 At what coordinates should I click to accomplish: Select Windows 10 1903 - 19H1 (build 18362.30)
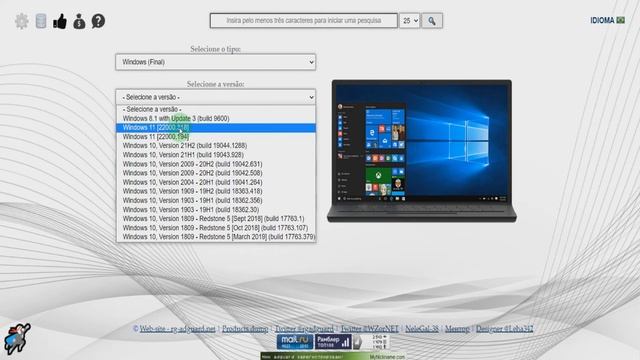(x=216, y=210)
